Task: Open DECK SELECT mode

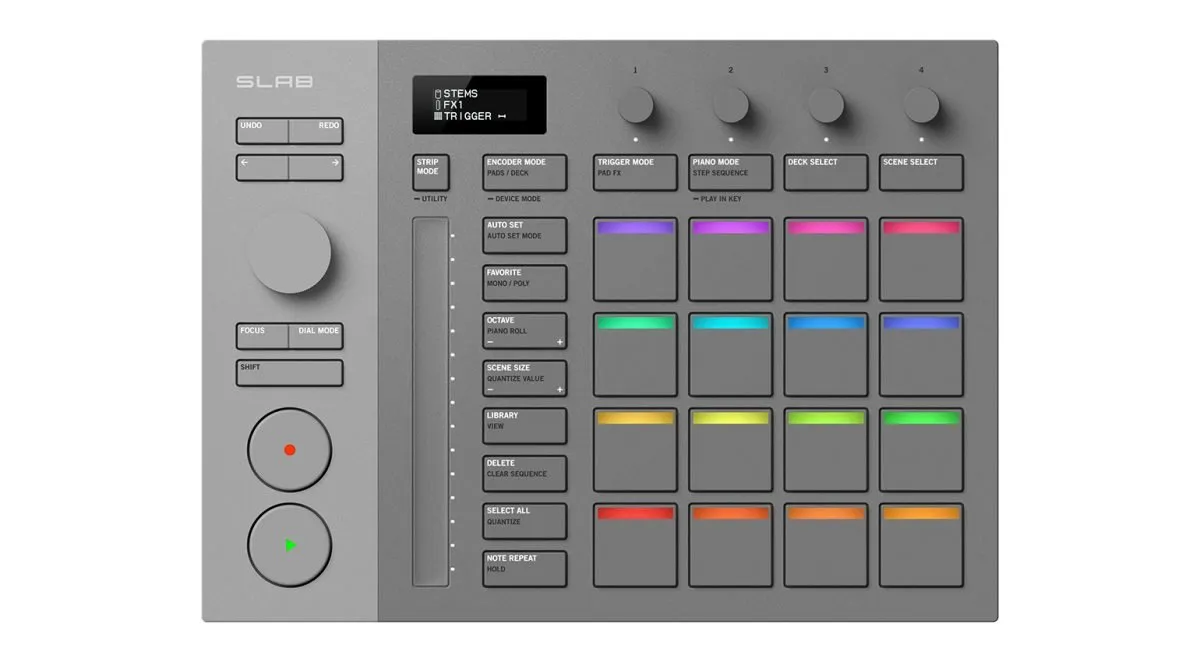Action: [x=825, y=172]
